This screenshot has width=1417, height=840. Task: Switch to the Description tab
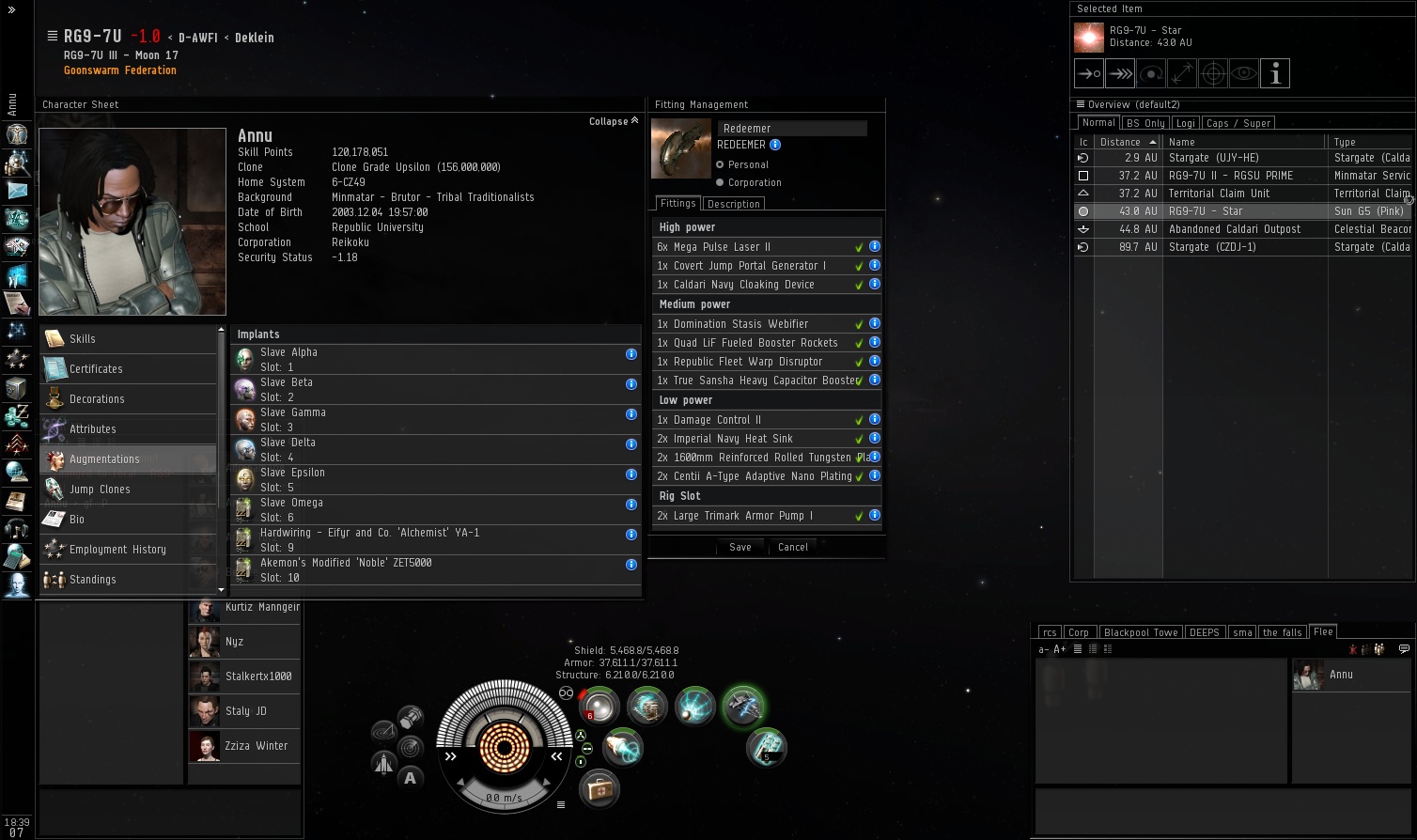point(733,204)
